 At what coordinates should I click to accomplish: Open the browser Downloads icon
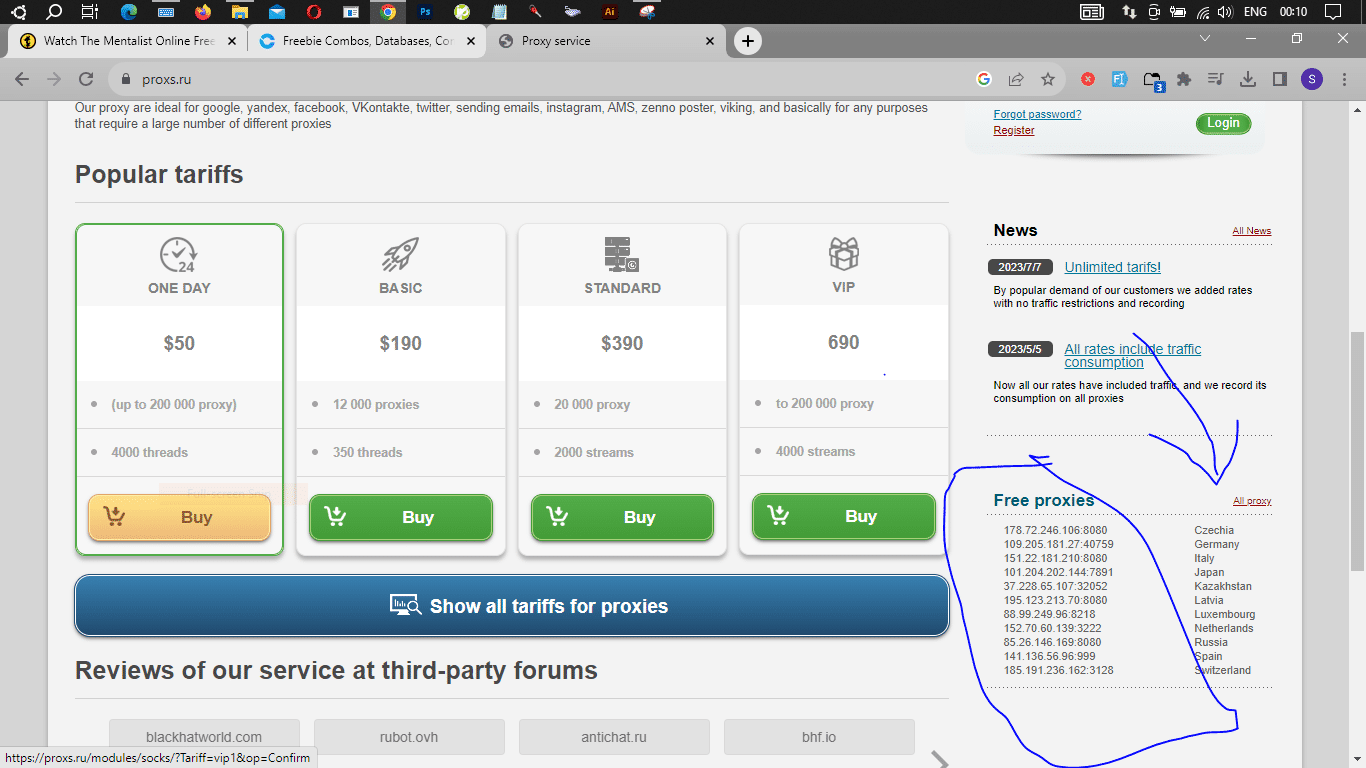point(1248,79)
